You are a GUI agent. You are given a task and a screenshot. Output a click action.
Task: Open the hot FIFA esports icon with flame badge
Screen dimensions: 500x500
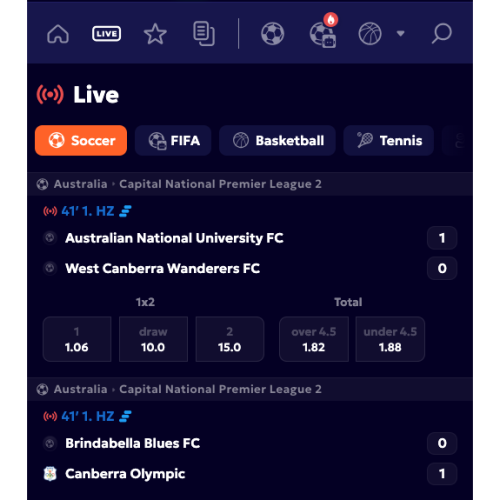tap(323, 31)
